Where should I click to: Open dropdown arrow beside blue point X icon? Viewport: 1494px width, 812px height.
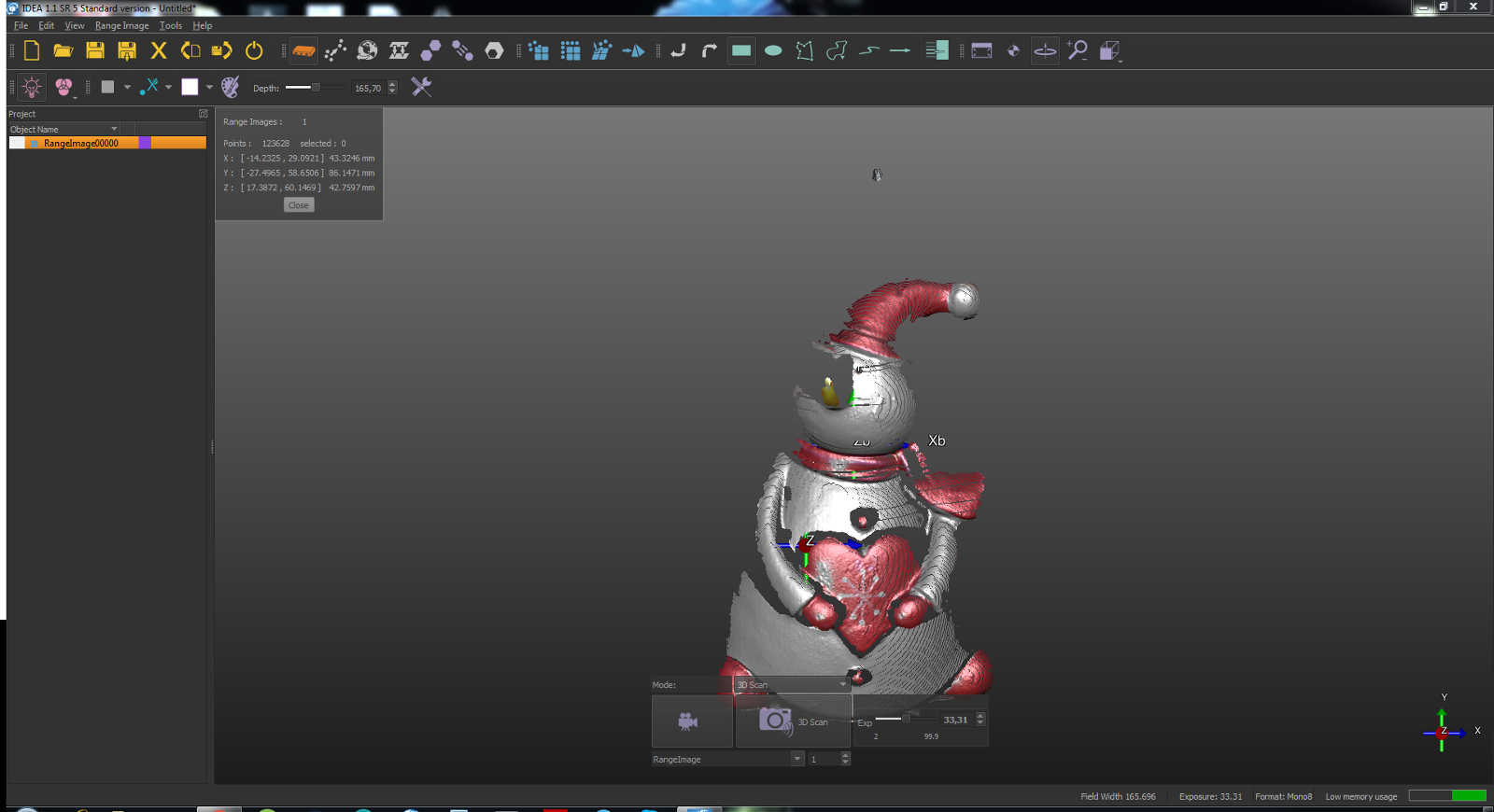[168, 87]
